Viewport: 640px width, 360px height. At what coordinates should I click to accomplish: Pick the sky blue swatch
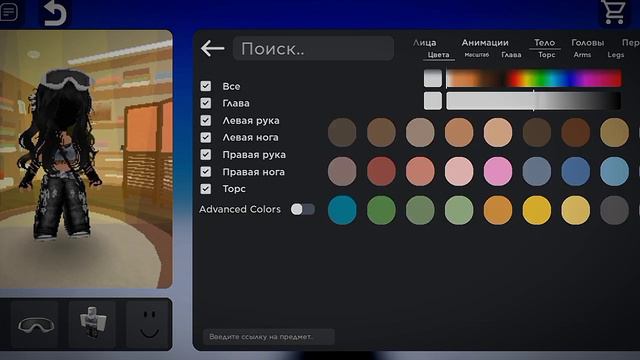click(x=614, y=171)
